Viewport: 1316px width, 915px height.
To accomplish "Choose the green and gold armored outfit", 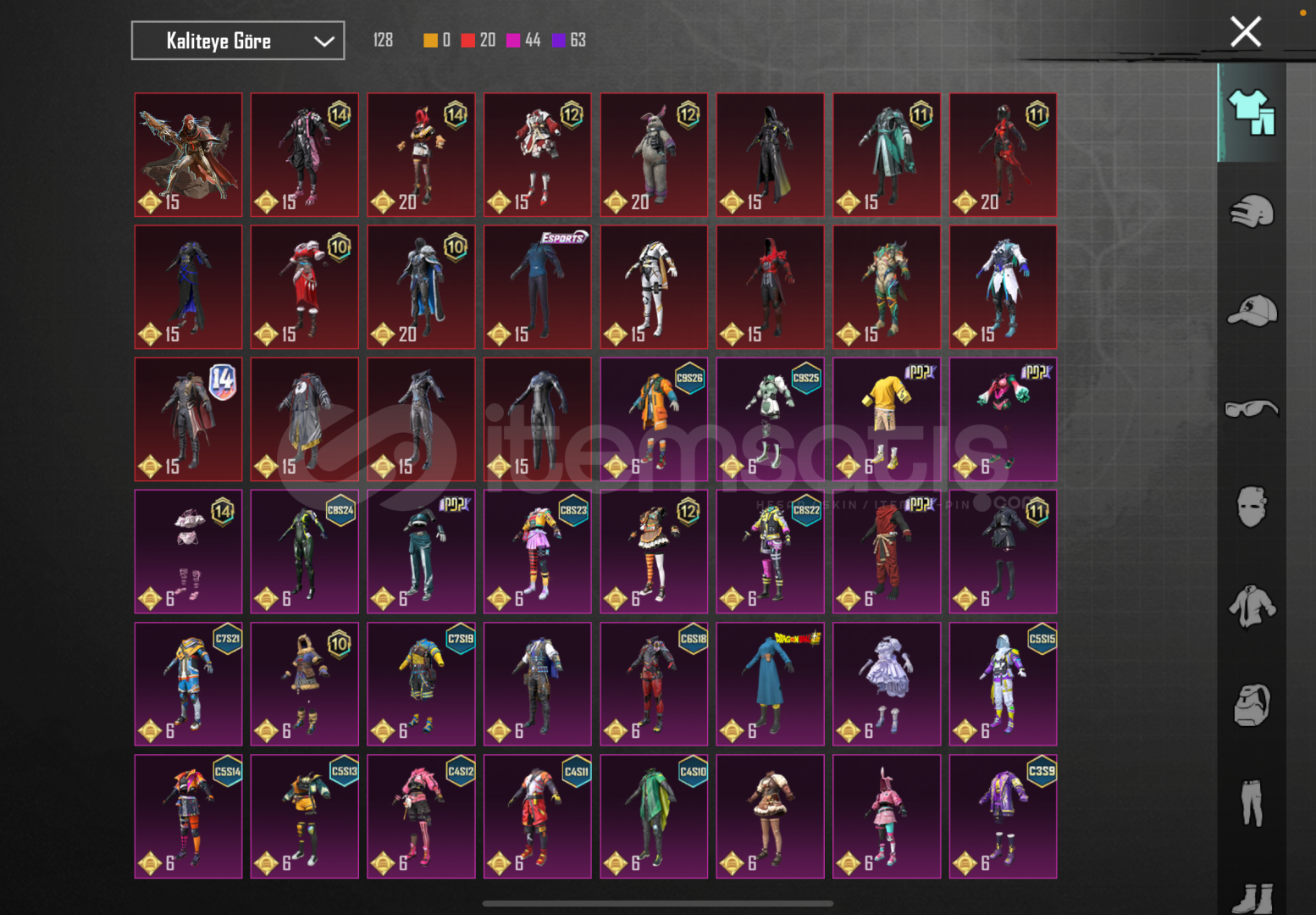I will tap(887, 287).
